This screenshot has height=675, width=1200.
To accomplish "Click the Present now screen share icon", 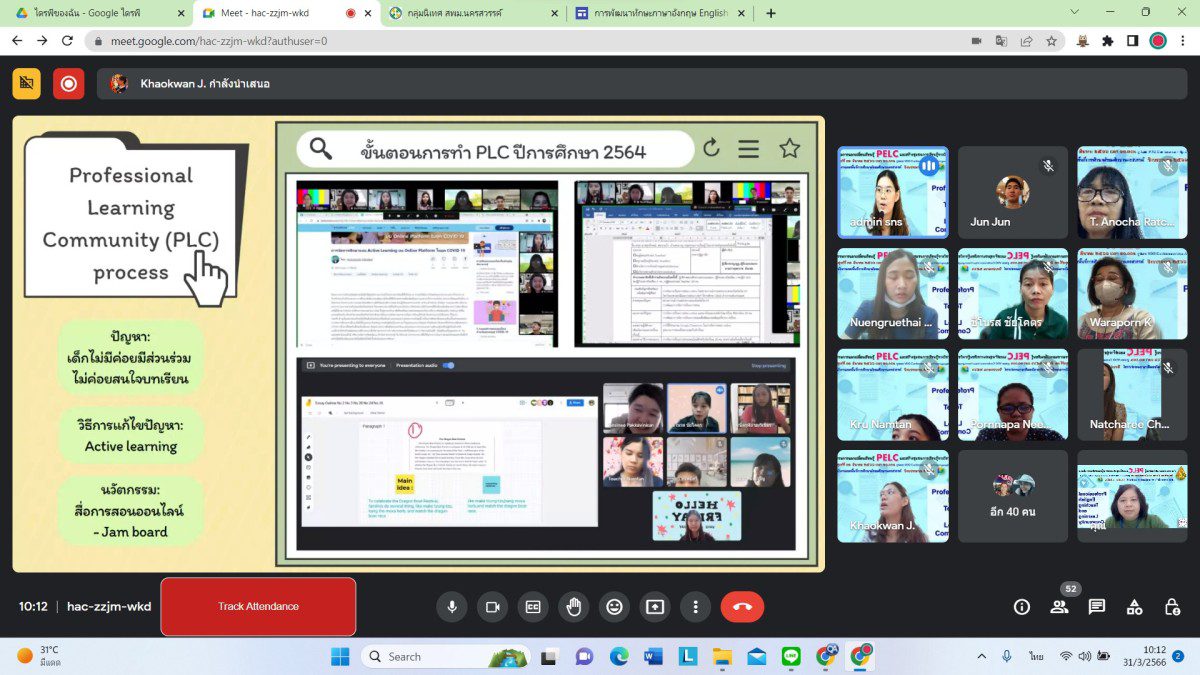I will tap(655, 606).
